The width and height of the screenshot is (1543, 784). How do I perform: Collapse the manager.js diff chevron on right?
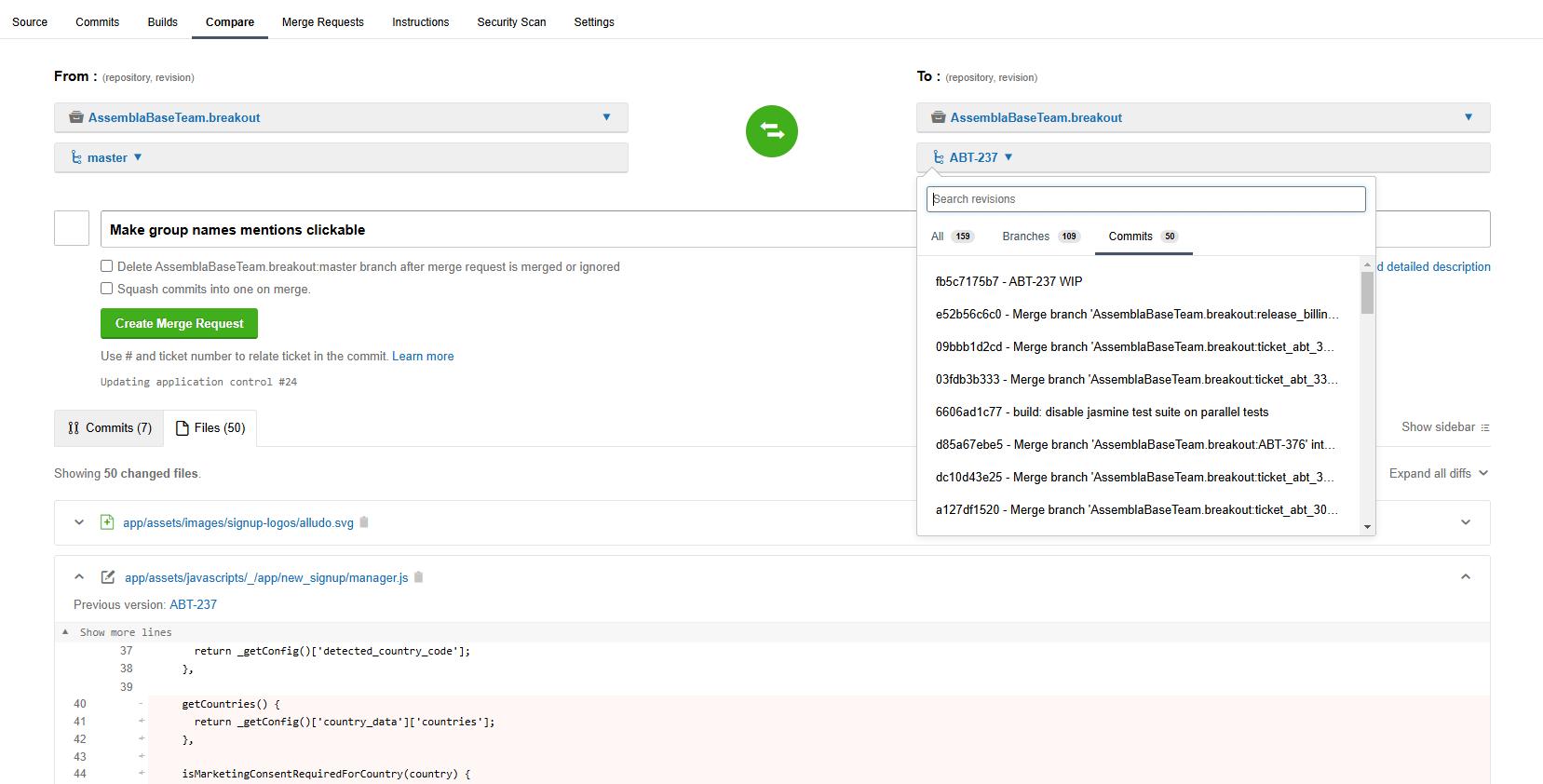point(1465,577)
